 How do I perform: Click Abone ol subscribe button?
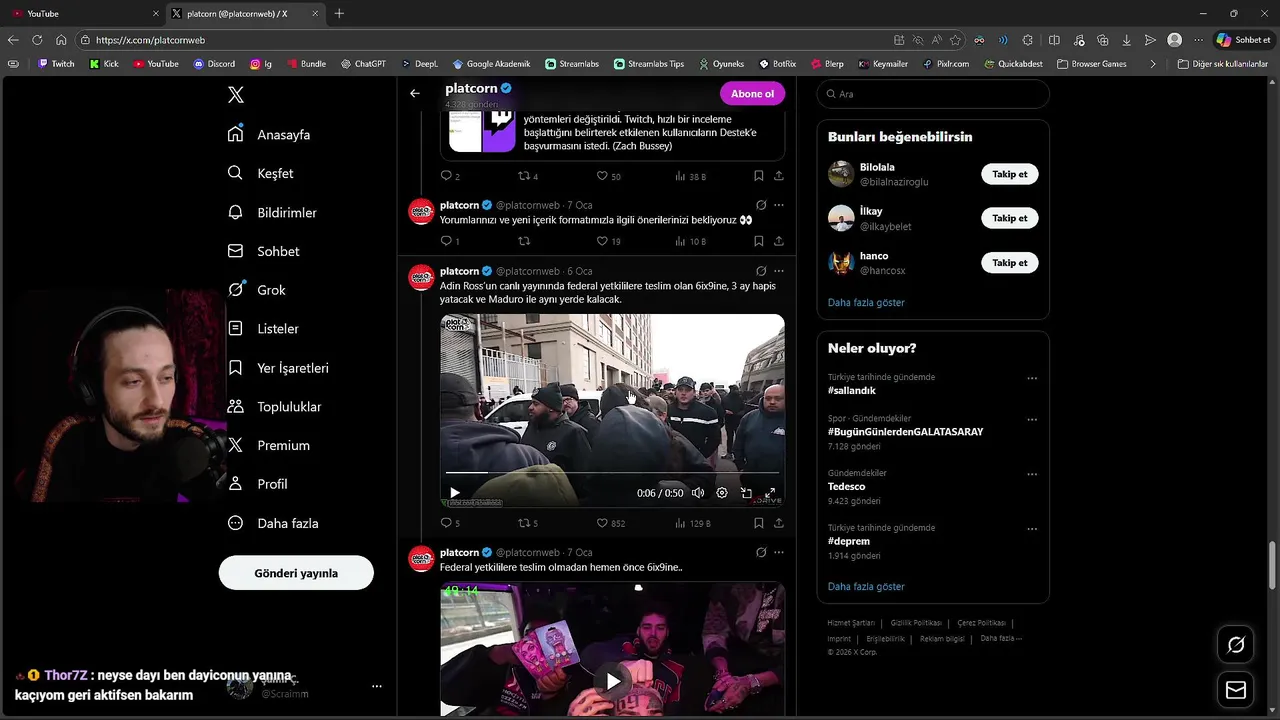click(752, 93)
